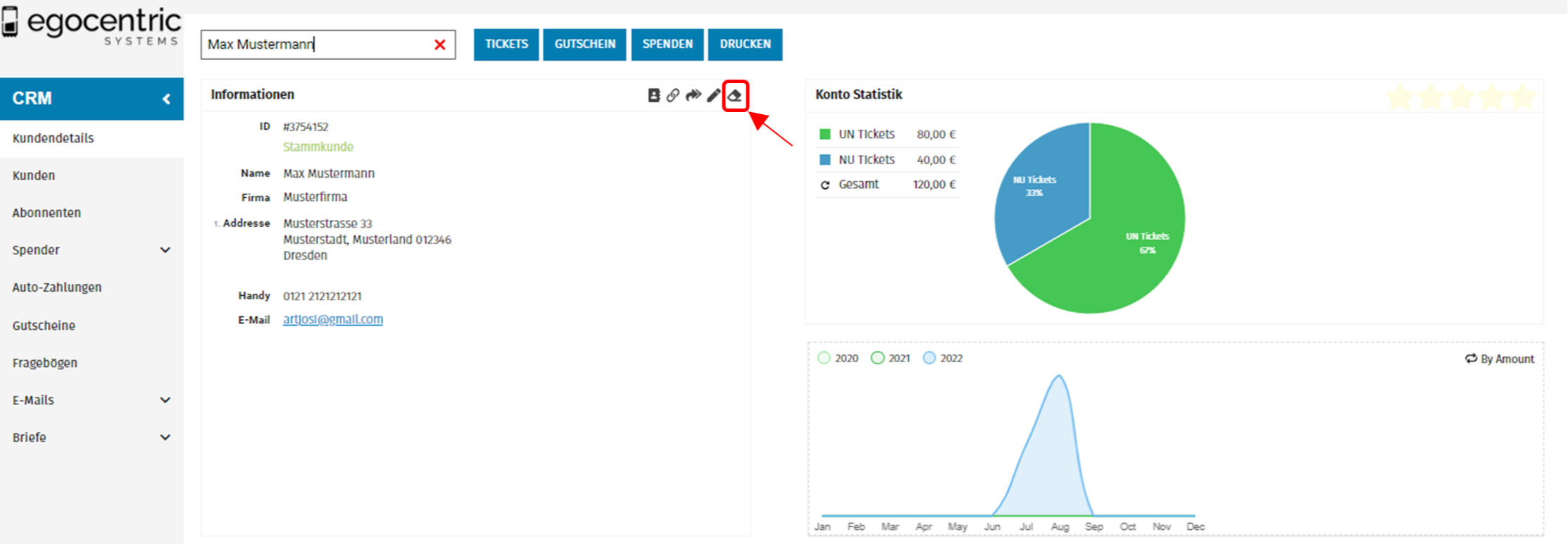Image resolution: width=1568 pixels, height=544 pixels.
Task: Click the eraser icon in Informationen header
Action: (x=734, y=96)
